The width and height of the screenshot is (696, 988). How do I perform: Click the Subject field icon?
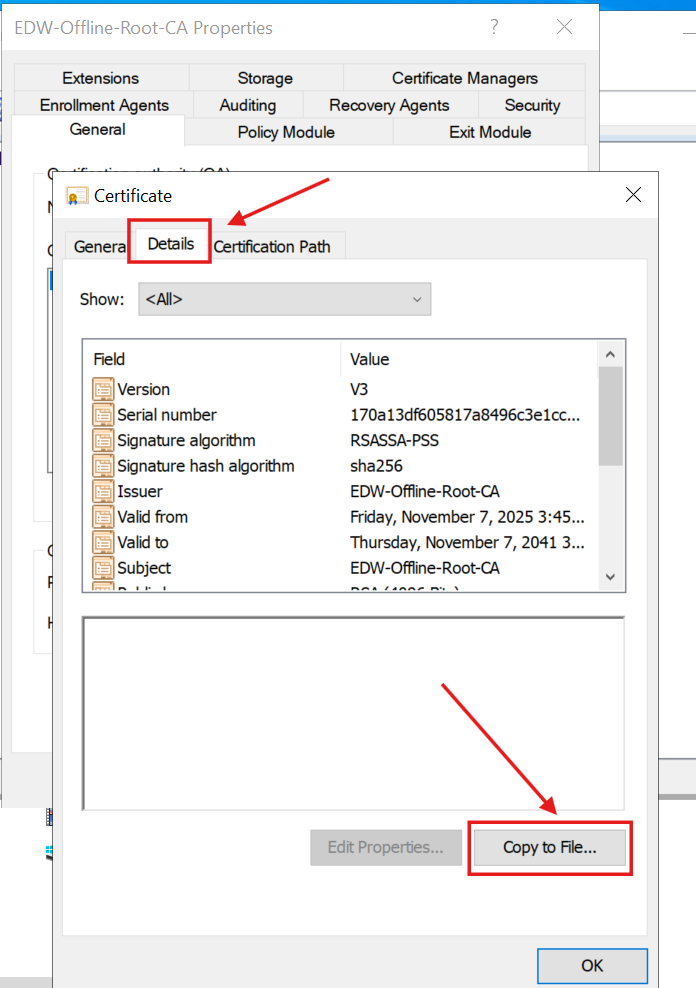pyautogui.click(x=103, y=568)
